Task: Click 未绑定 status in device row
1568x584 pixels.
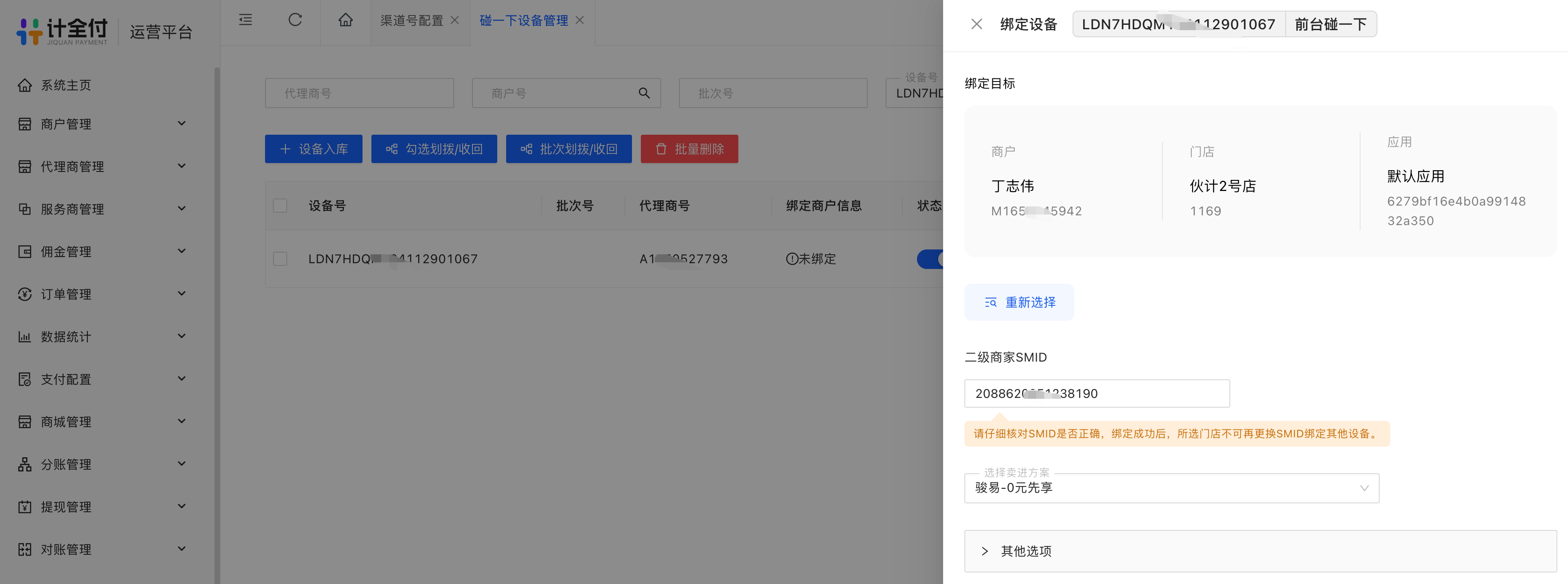Action: click(811, 259)
